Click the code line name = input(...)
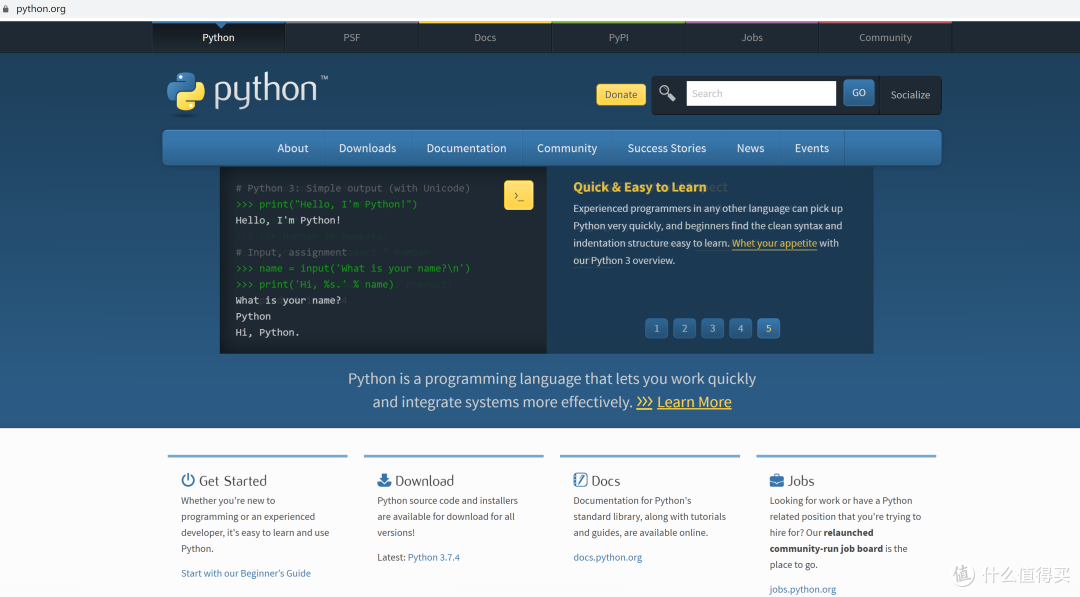This screenshot has width=1080, height=597. coord(353,268)
